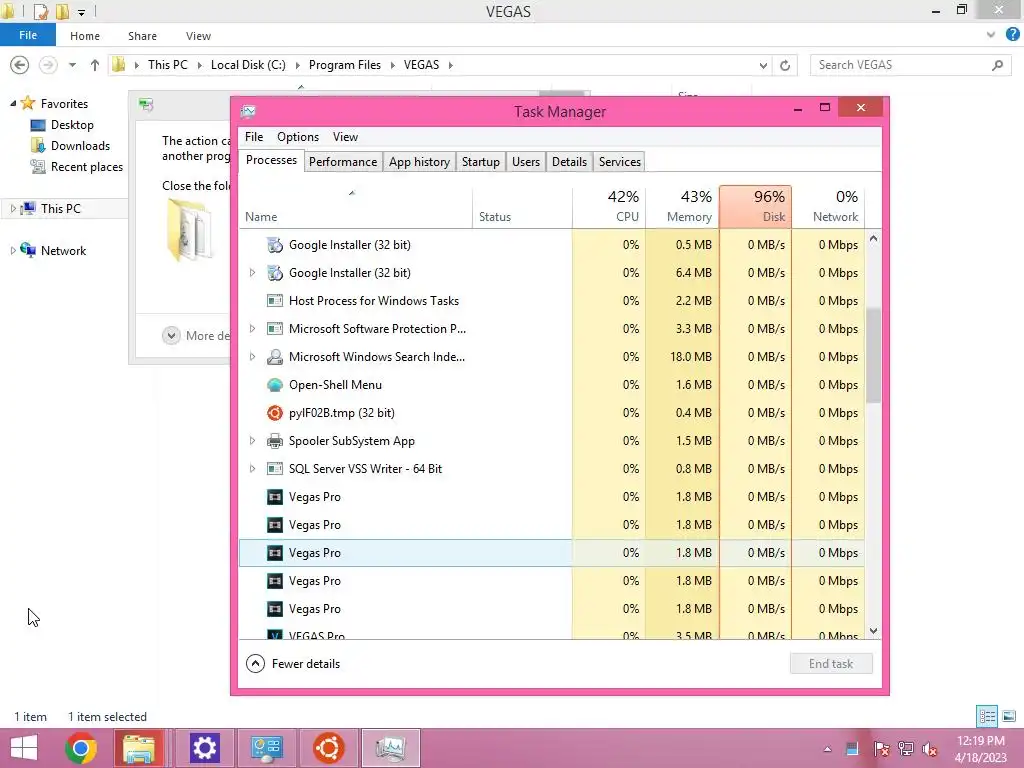The image size is (1024, 768).
Task: Click the process list scrollbar thumb
Action: pos(873,355)
